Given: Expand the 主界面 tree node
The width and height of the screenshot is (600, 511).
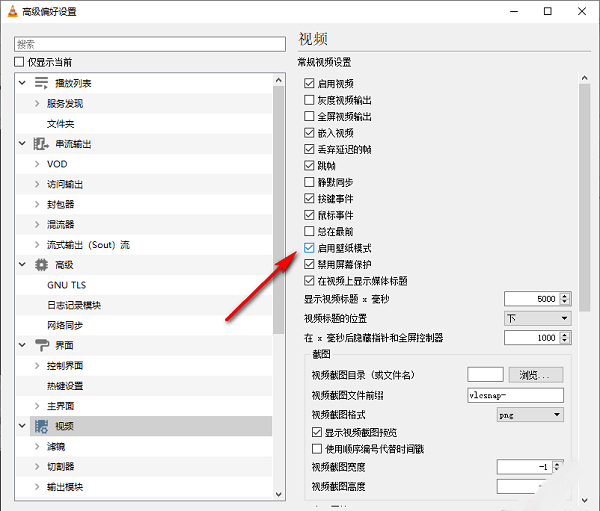Looking at the screenshot, I should point(37,406).
